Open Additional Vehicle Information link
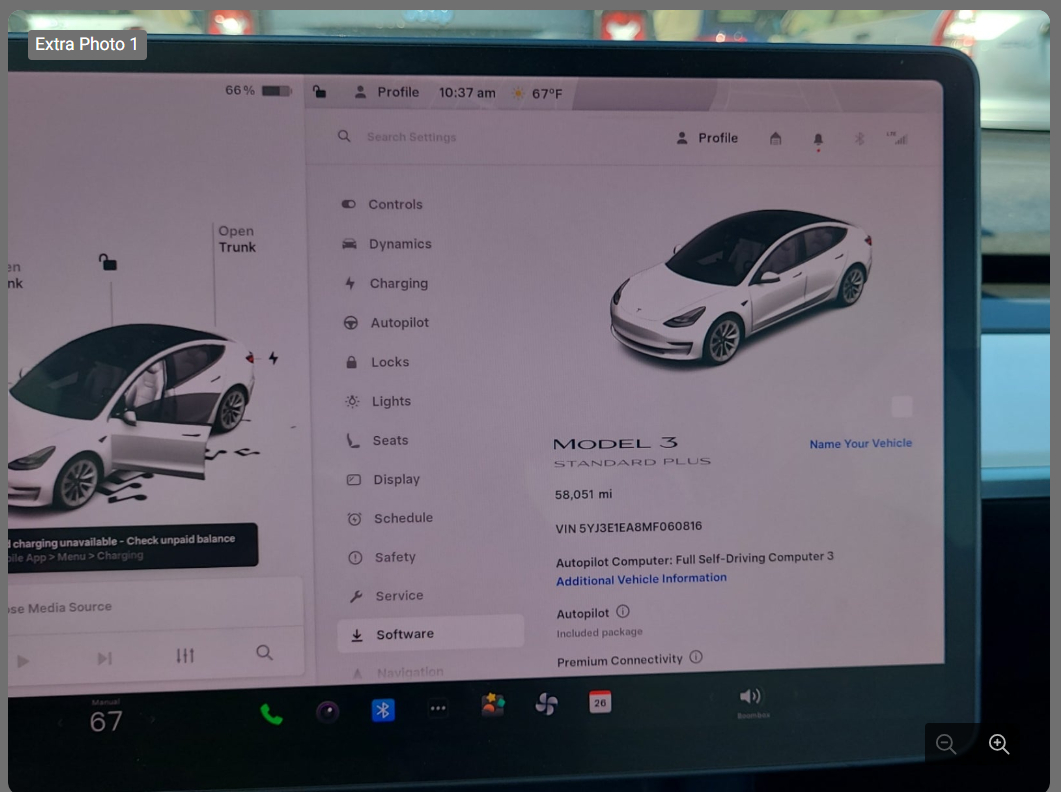1061x792 pixels. coord(641,579)
